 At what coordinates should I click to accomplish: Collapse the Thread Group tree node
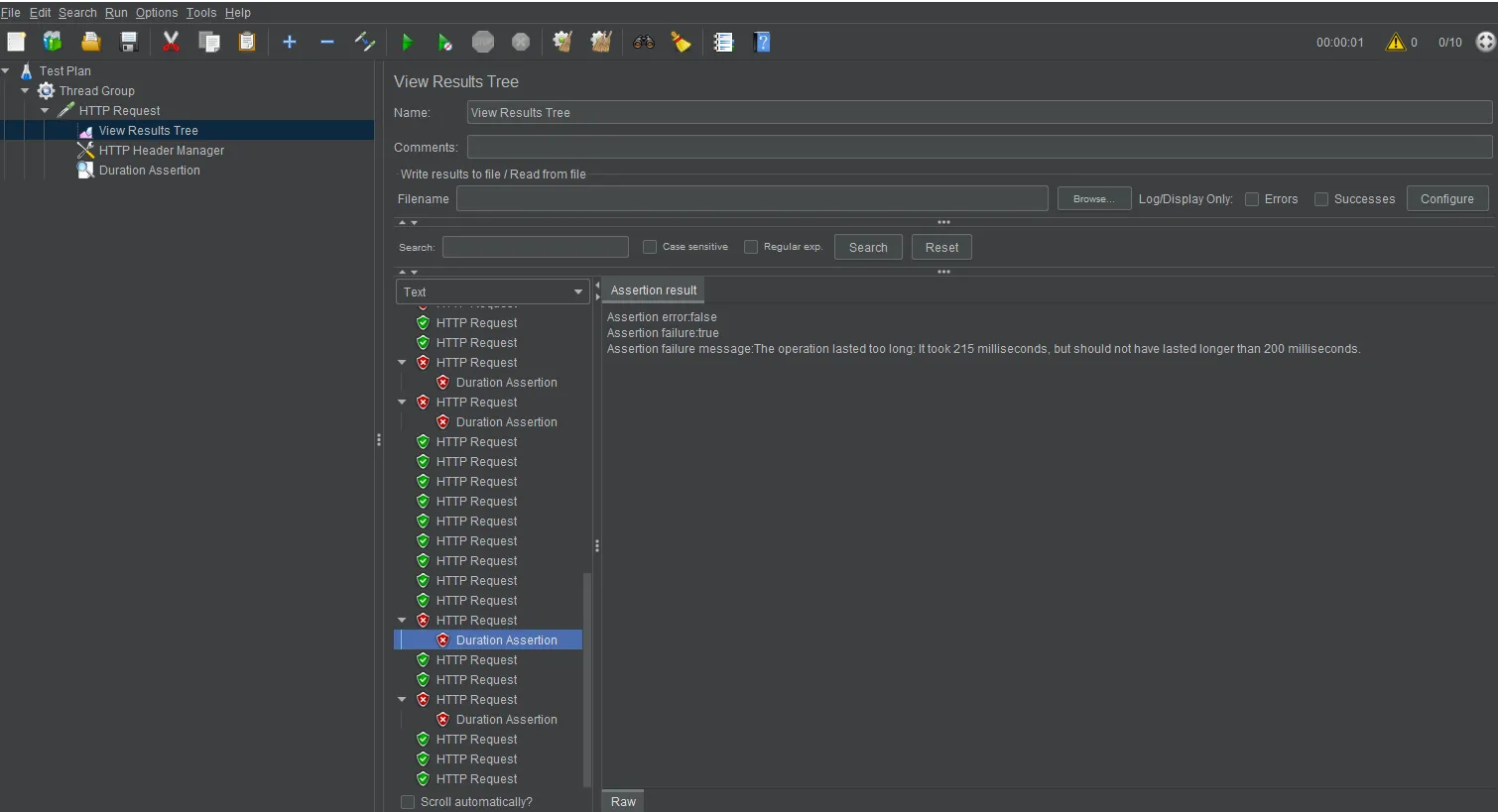click(x=25, y=90)
